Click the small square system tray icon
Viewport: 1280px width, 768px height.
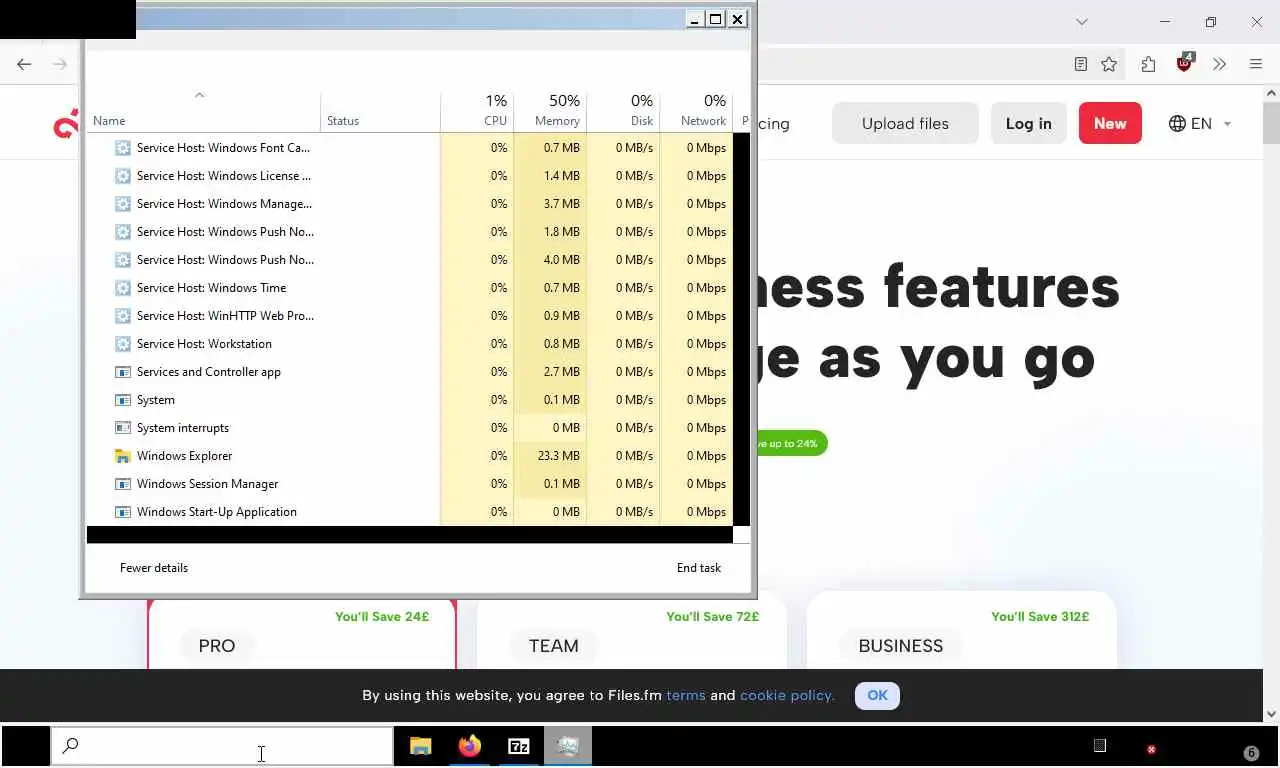[x=1100, y=745]
